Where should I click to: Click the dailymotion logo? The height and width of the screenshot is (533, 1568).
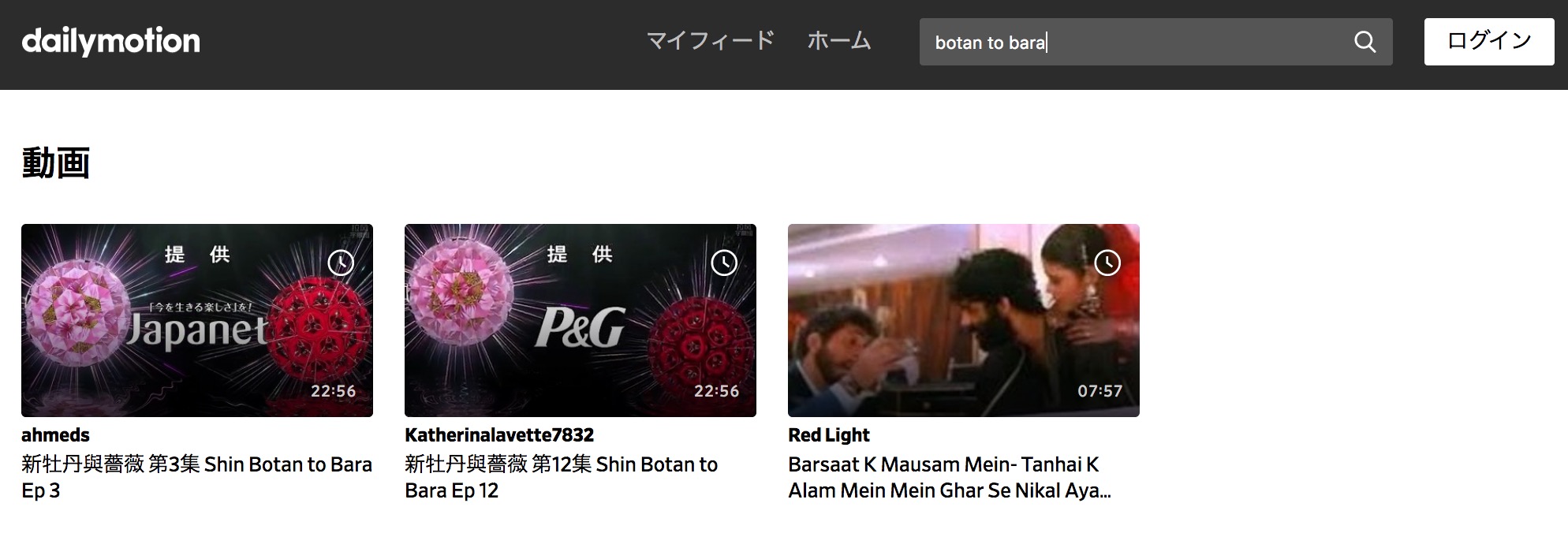click(110, 41)
